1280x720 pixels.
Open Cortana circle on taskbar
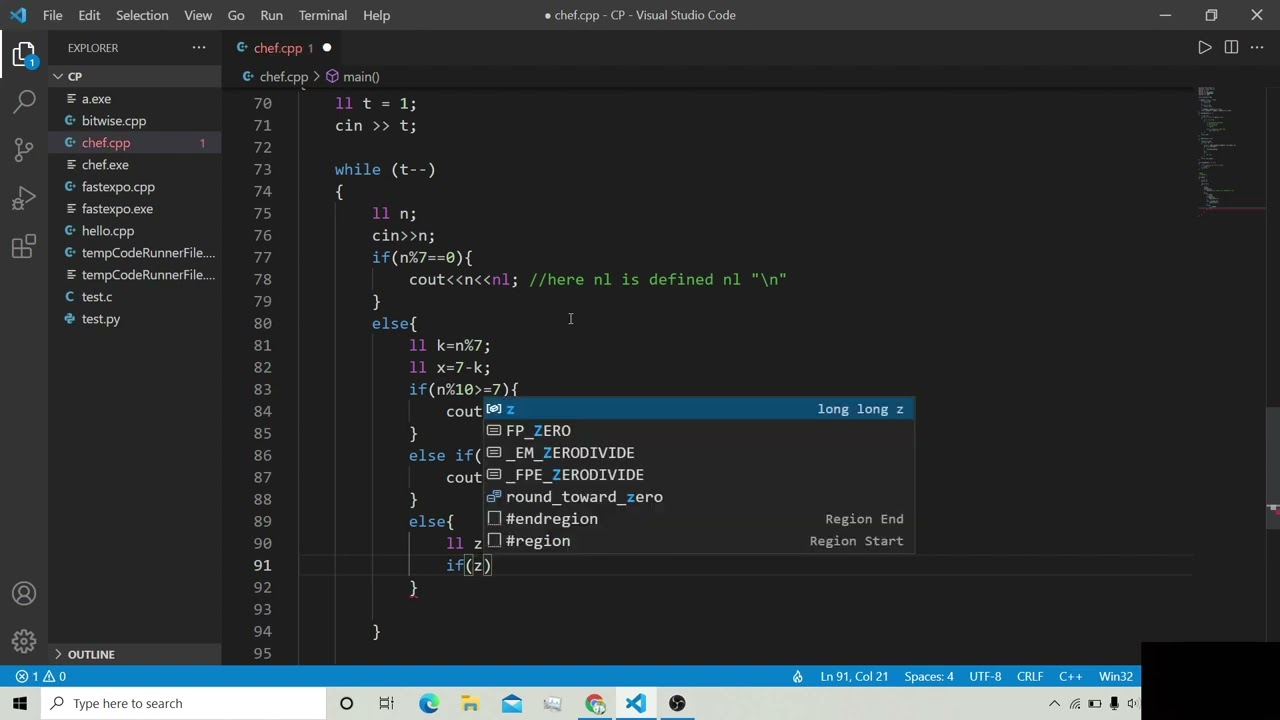click(x=346, y=703)
